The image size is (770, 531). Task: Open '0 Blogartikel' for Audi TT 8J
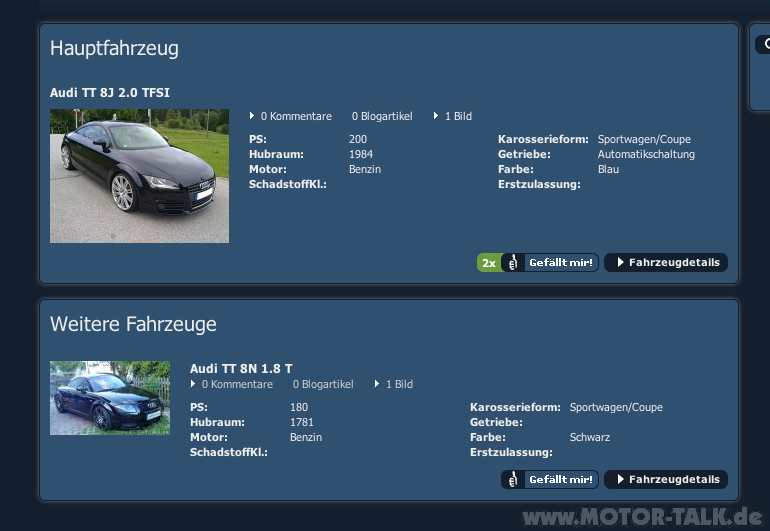pyautogui.click(x=381, y=117)
